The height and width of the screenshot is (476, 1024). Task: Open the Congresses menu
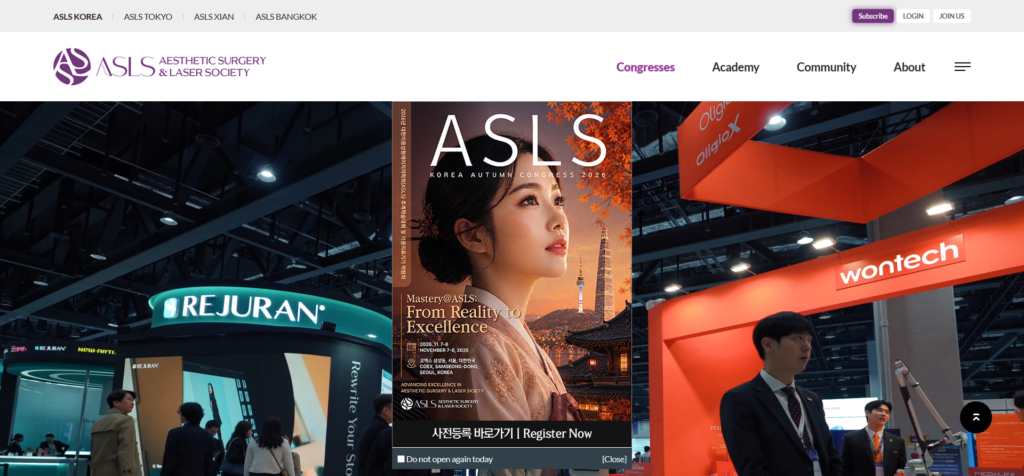coord(645,67)
